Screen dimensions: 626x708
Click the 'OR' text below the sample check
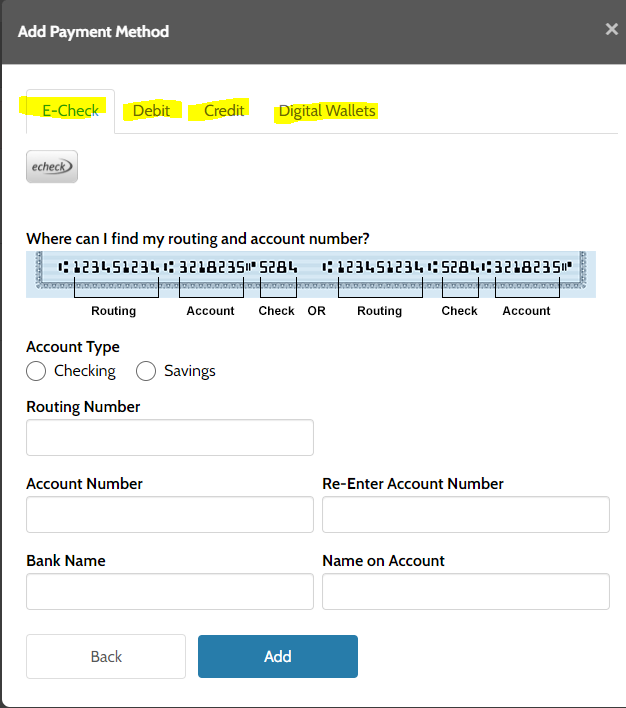click(x=317, y=311)
